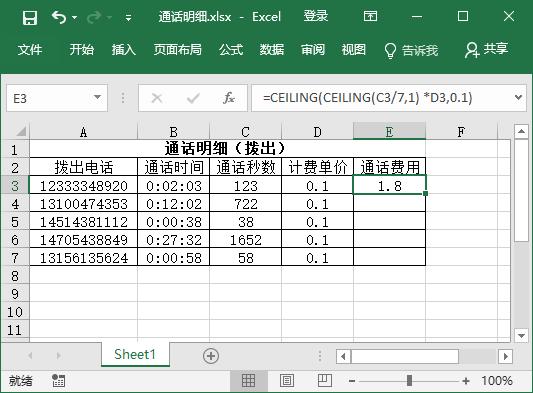Click vertical scrollbar up arrow
This screenshot has height=393, width=533.
pyautogui.click(x=521, y=132)
